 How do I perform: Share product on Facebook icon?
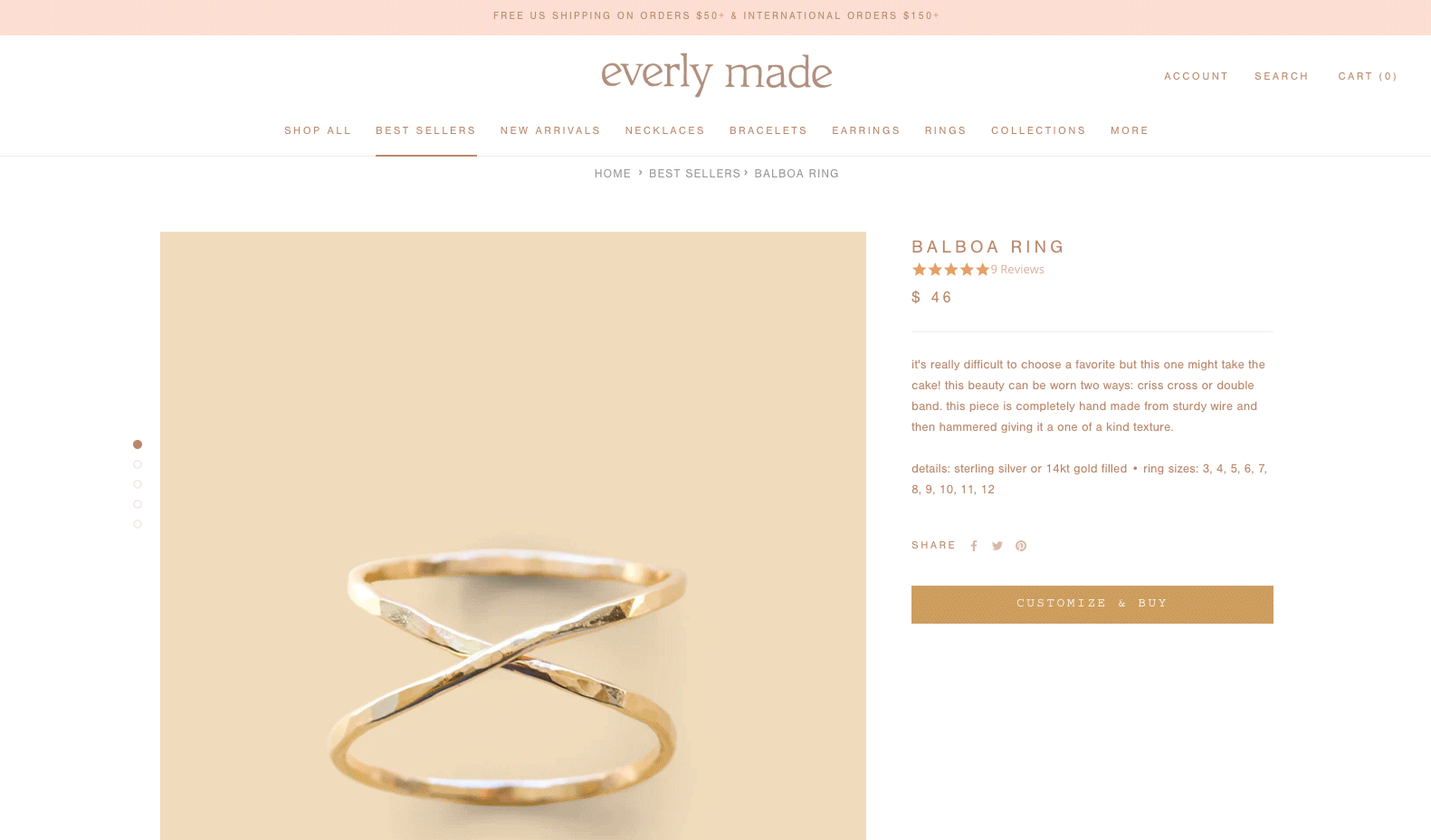[x=974, y=546]
